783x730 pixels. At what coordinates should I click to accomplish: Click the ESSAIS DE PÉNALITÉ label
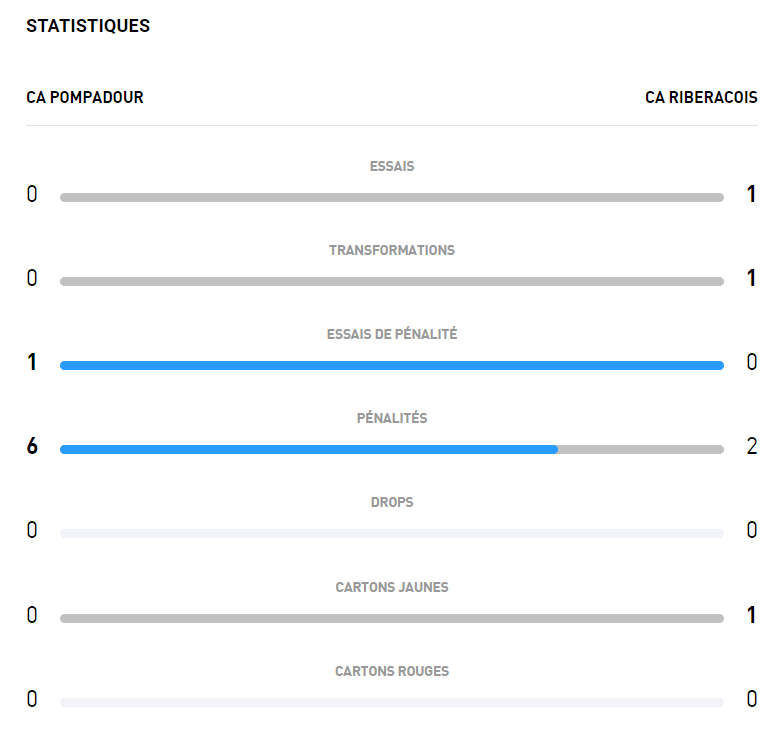(x=392, y=334)
